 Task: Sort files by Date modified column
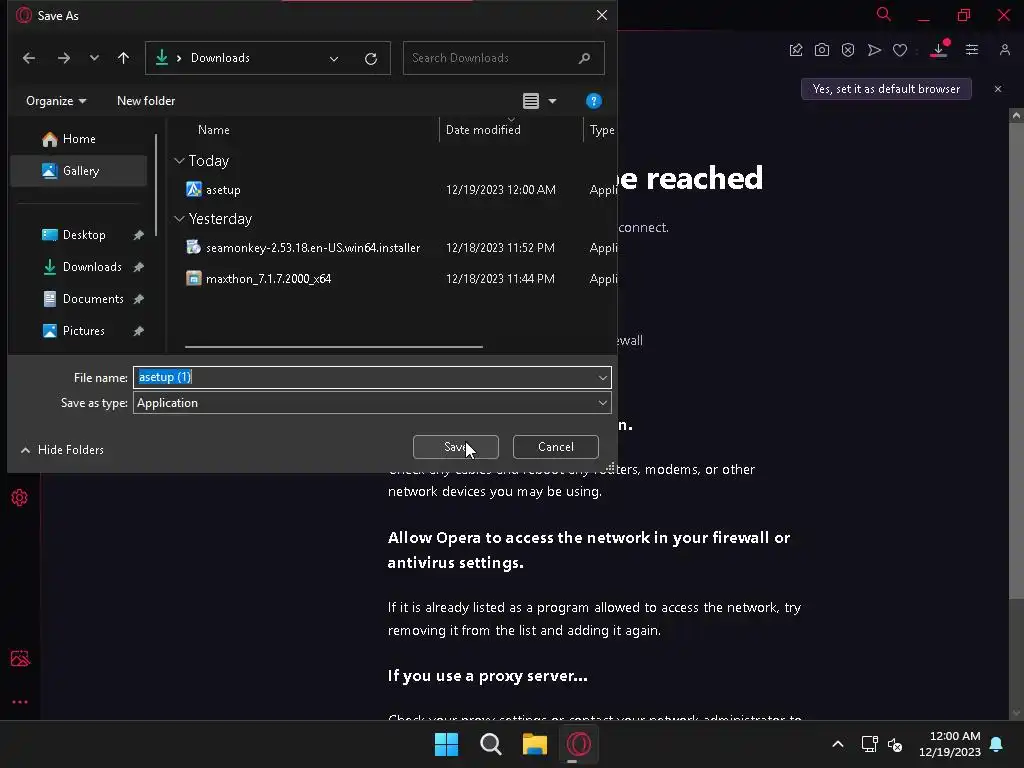click(483, 130)
